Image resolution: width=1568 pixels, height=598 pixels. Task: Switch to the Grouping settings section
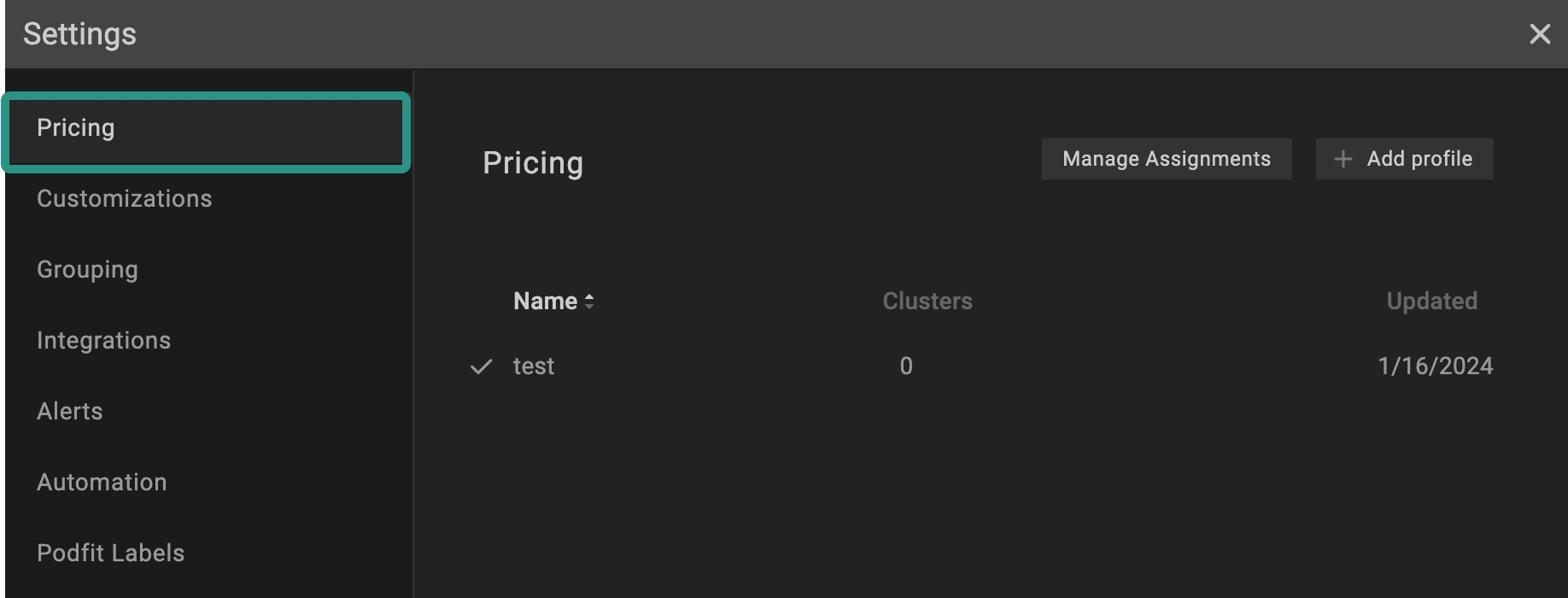[x=87, y=270]
